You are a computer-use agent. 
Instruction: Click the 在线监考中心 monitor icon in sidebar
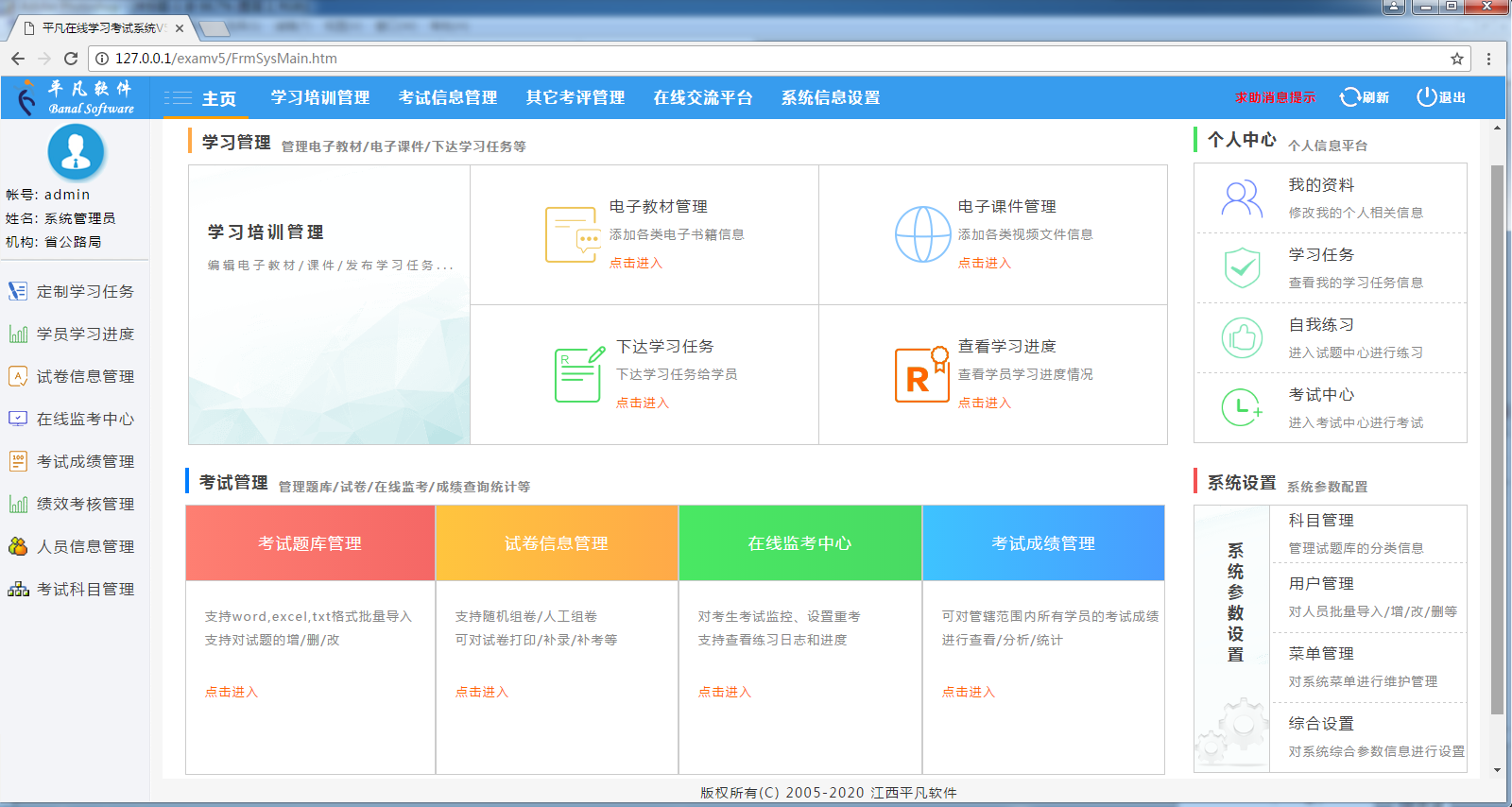(18, 419)
